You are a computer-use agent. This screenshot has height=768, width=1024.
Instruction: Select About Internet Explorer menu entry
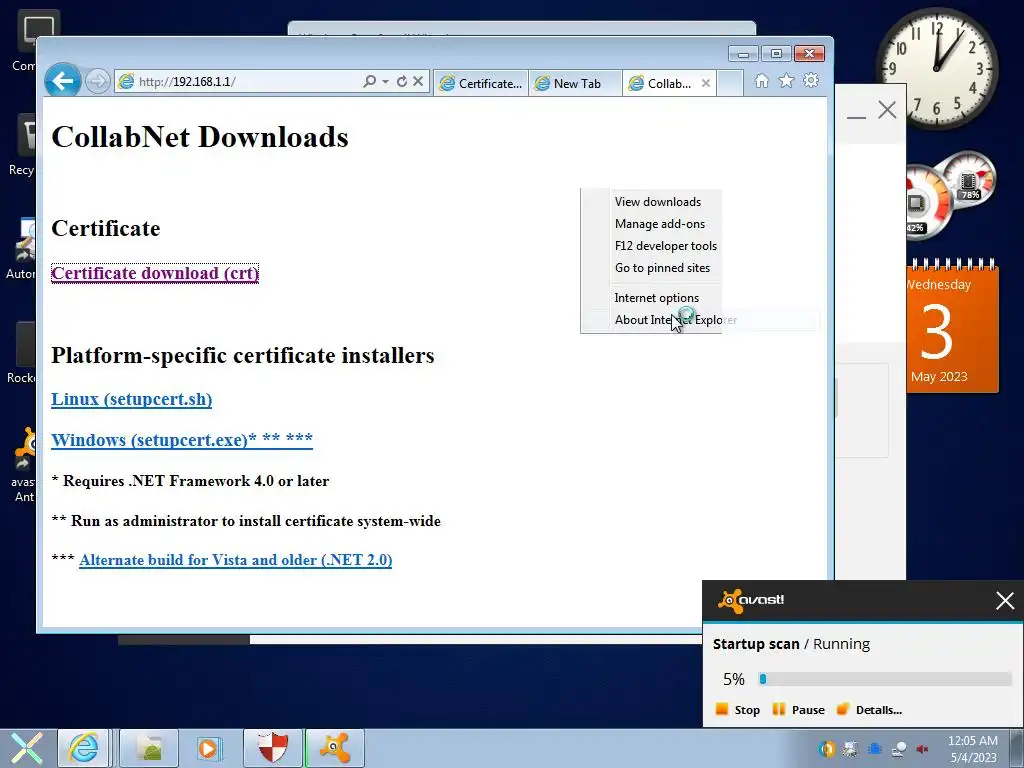coord(675,320)
